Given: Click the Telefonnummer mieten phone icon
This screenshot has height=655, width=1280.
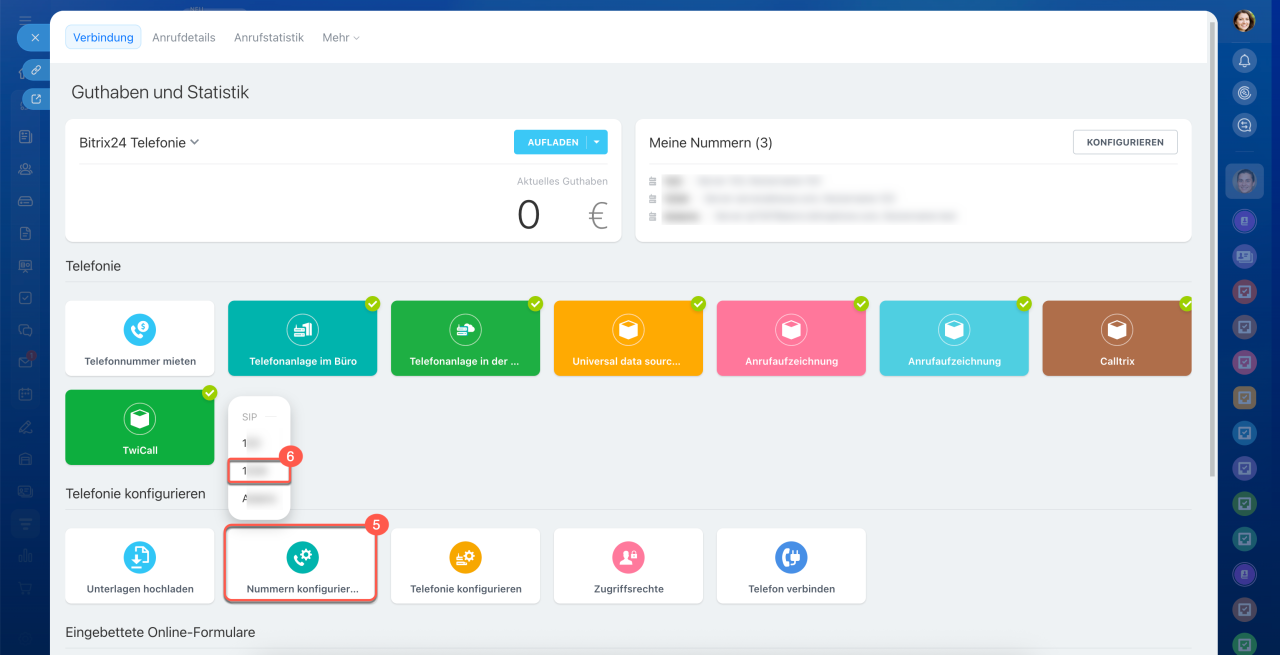Looking at the screenshot, I should 140,329.
